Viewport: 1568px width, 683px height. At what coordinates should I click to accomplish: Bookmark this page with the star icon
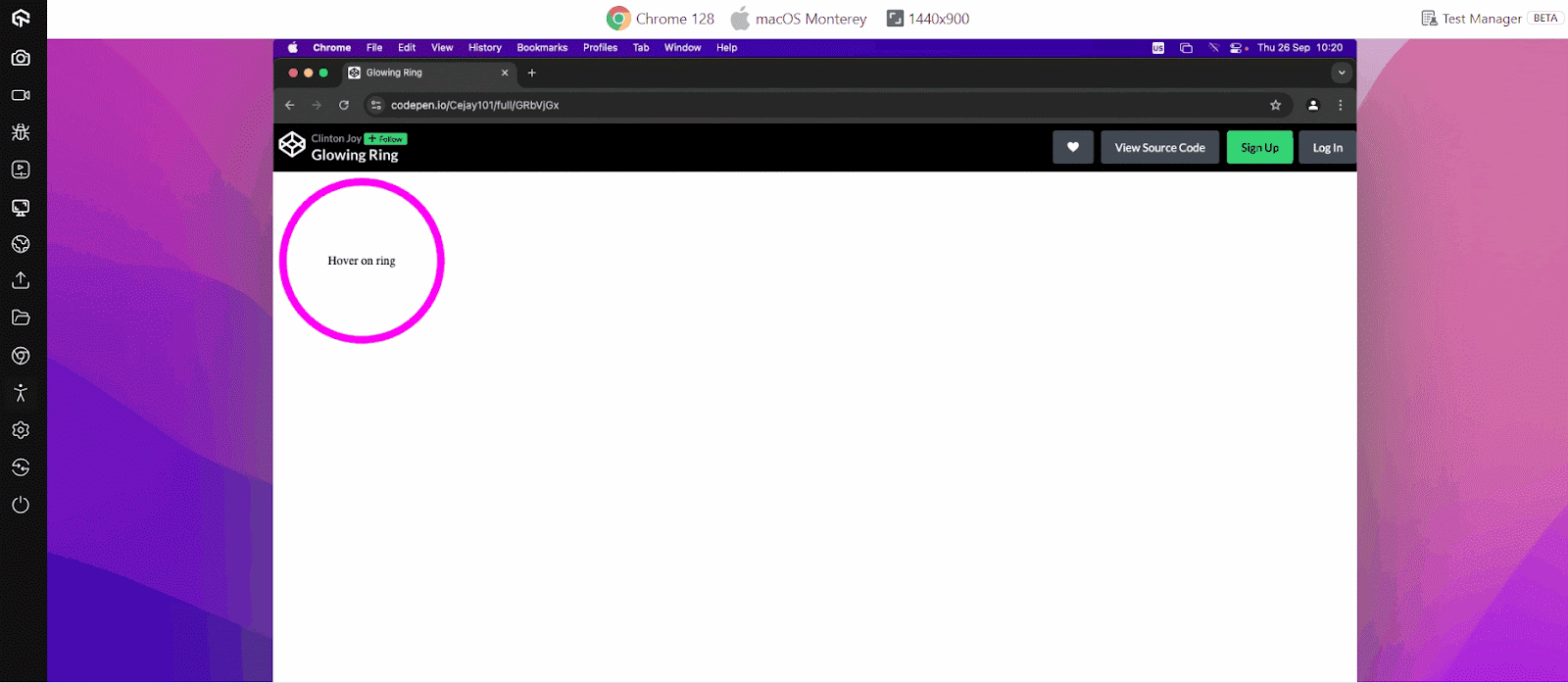tap(1275, 105)
